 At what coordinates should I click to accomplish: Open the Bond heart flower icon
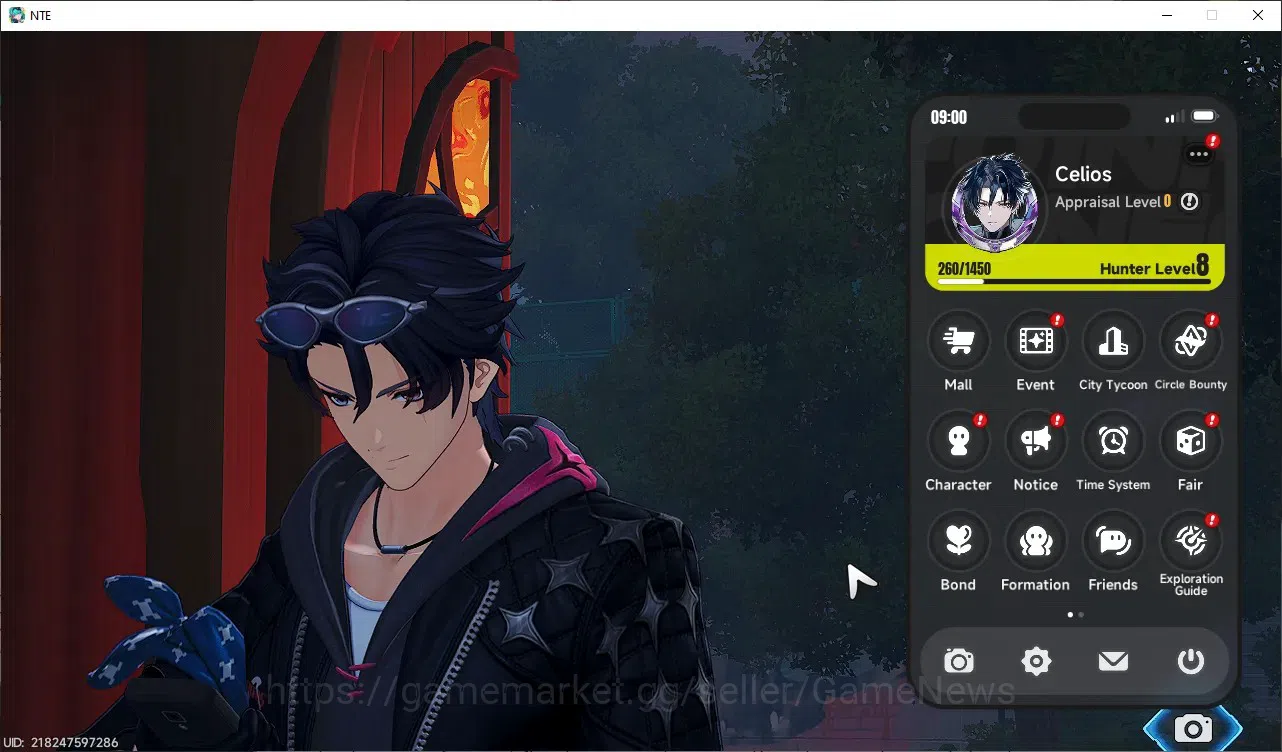958,541
